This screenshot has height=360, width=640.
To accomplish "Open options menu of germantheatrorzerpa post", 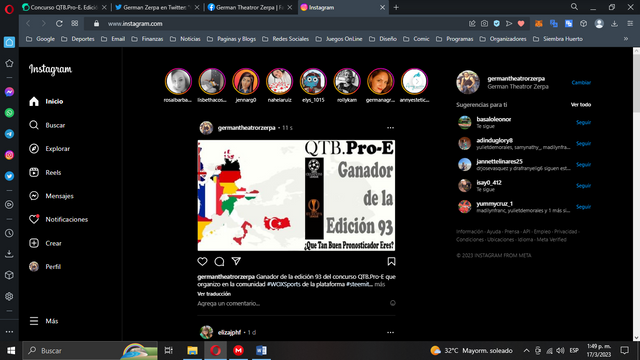I will (390, 128).
